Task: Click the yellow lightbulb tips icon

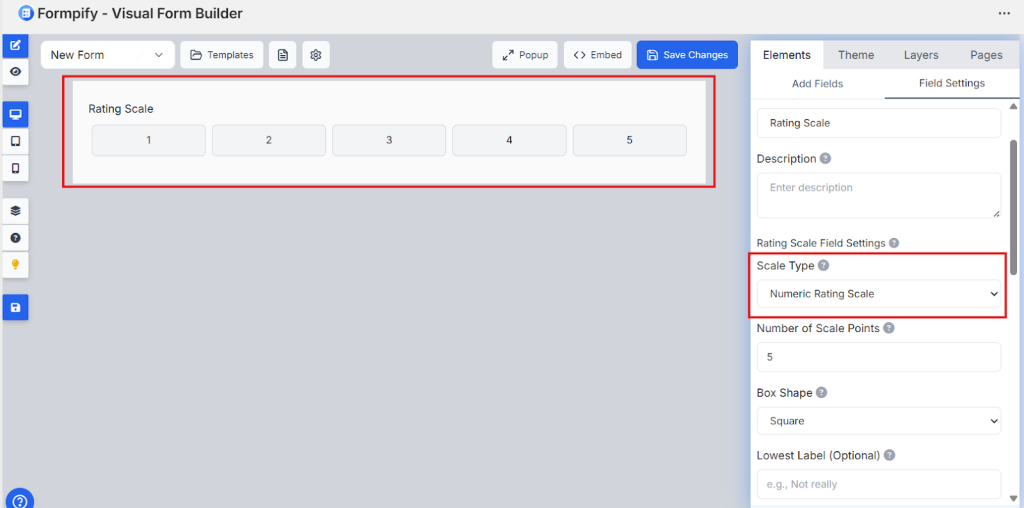Action: click(15, 265)
